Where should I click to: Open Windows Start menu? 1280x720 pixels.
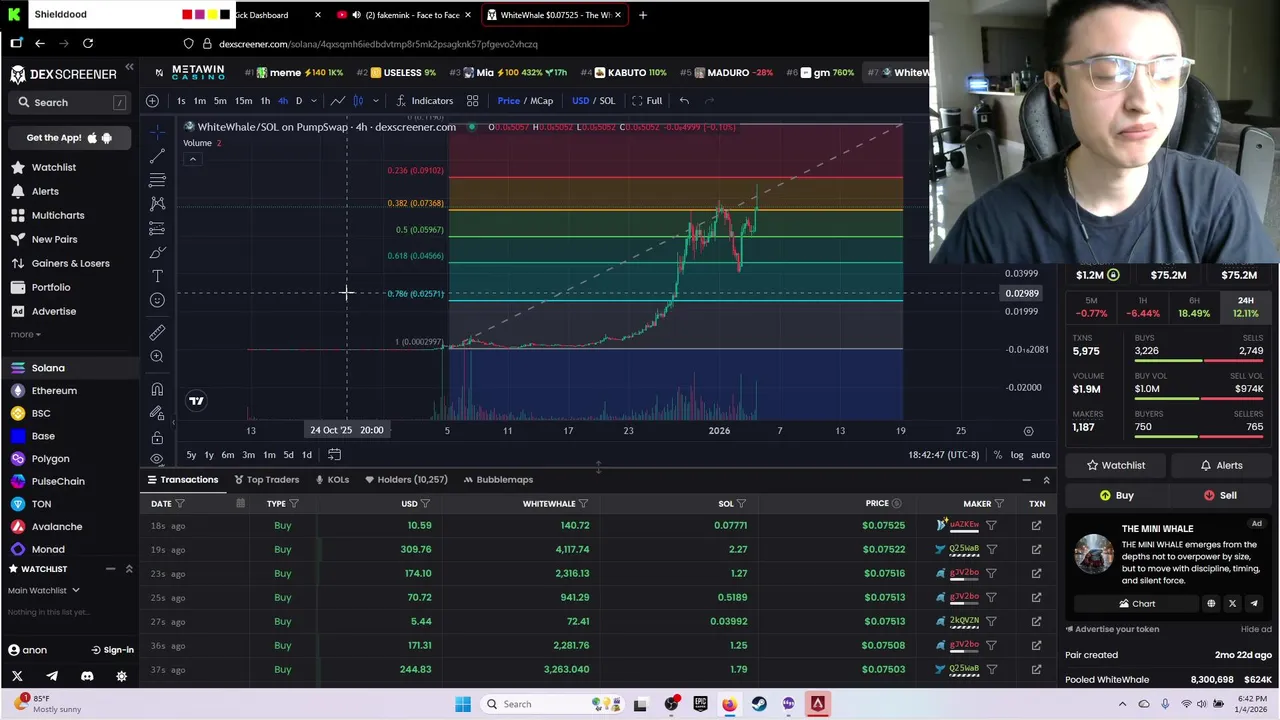coord(463,704)
